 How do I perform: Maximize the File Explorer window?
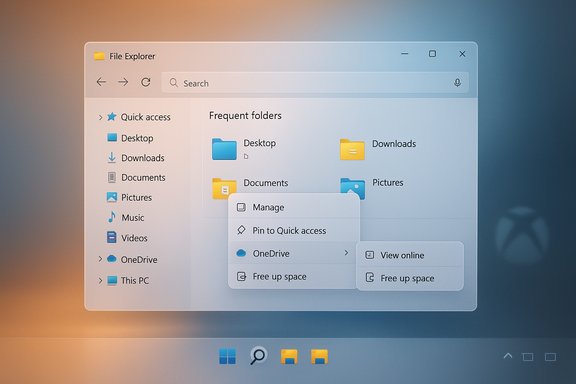[x=432, y=54]
